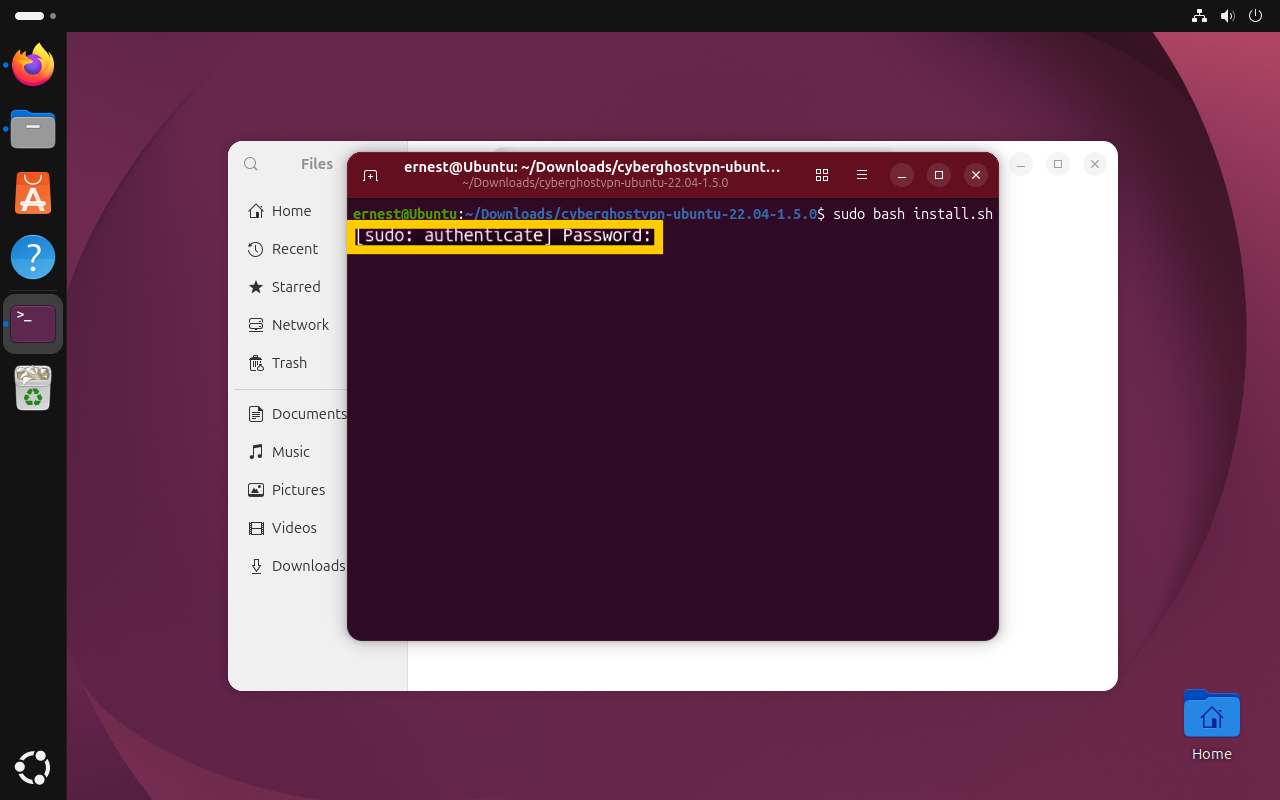The width and height of the screenshot is (1280, 800).
Task: Click the network status icon in the top bar
Action: (1199, 16)
